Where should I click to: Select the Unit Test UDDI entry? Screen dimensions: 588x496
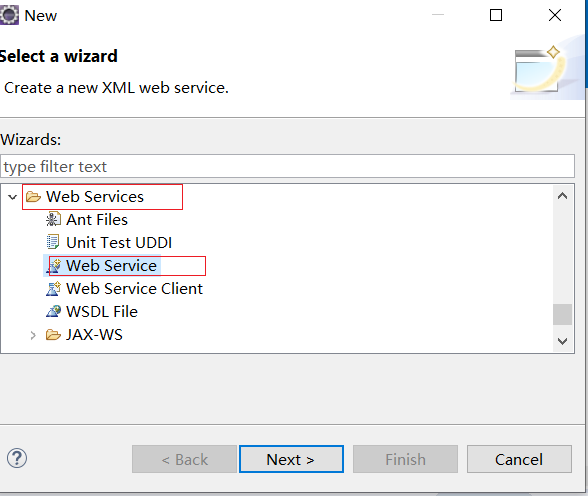click(x=119, y=243)
